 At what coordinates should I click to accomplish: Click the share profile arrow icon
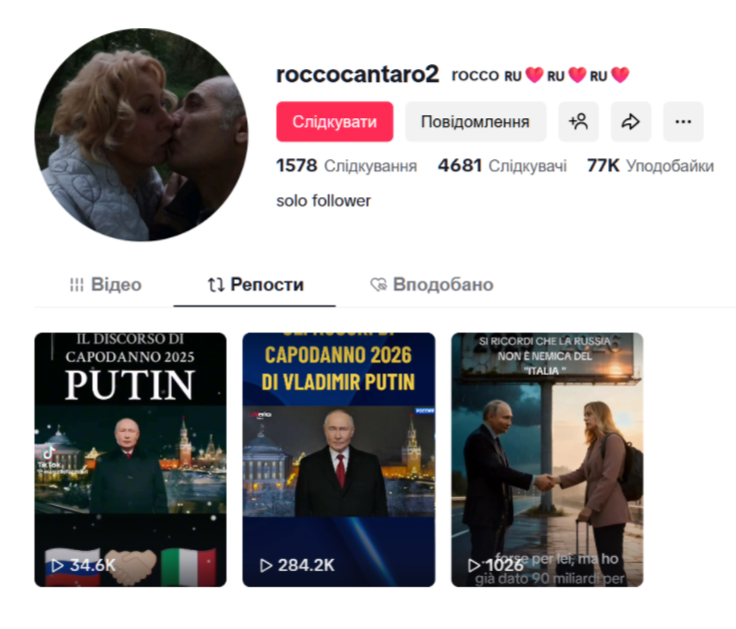631,122
